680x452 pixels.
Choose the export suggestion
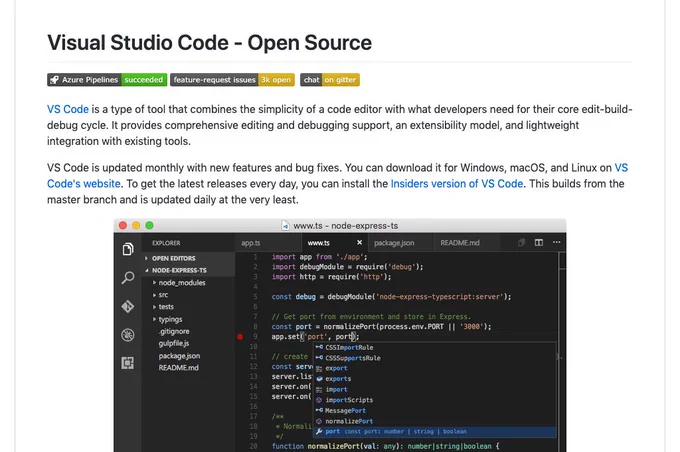[435, 368]
